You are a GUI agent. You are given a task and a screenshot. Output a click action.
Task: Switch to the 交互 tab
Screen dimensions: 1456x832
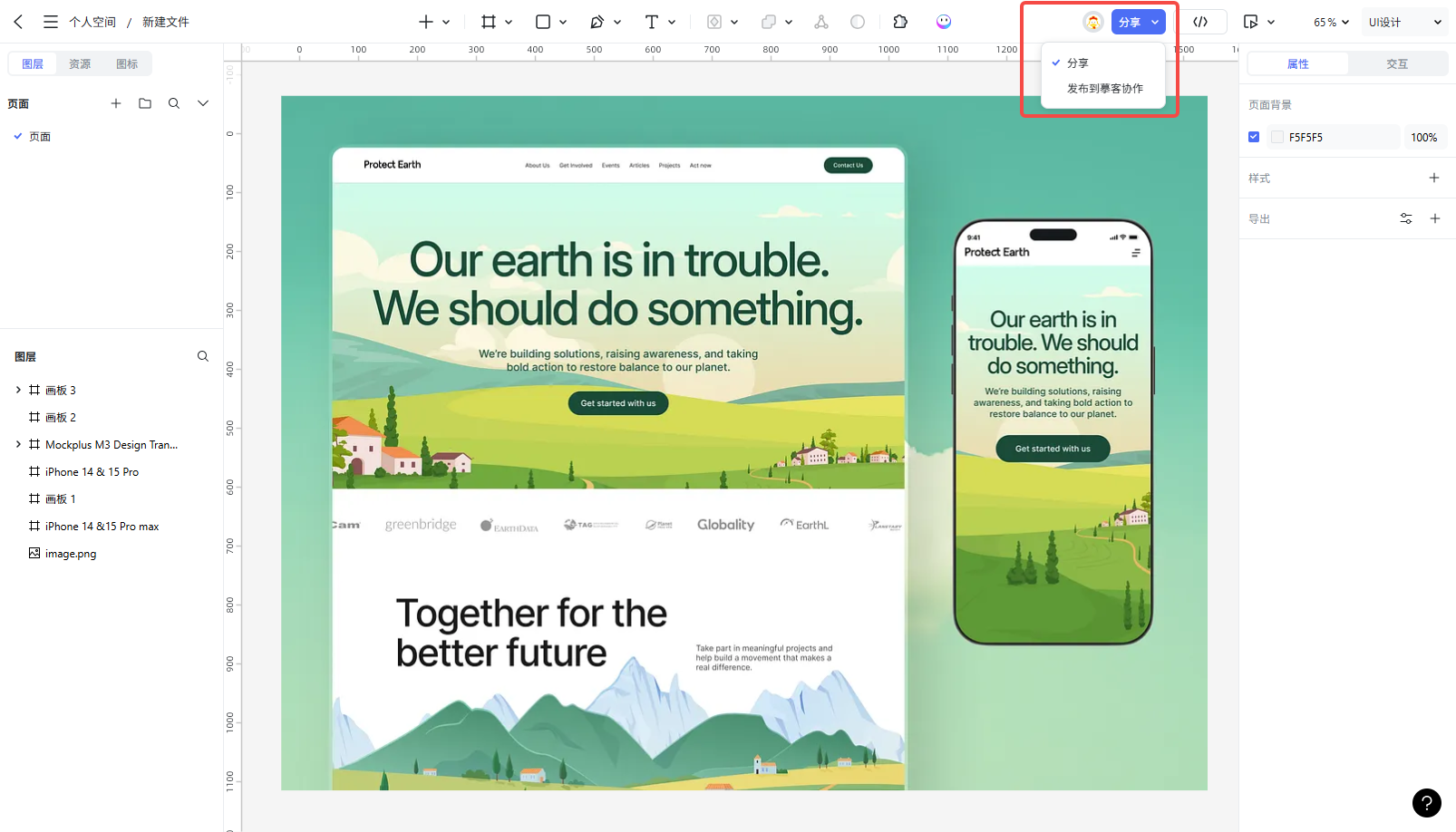click(1396, 63)
